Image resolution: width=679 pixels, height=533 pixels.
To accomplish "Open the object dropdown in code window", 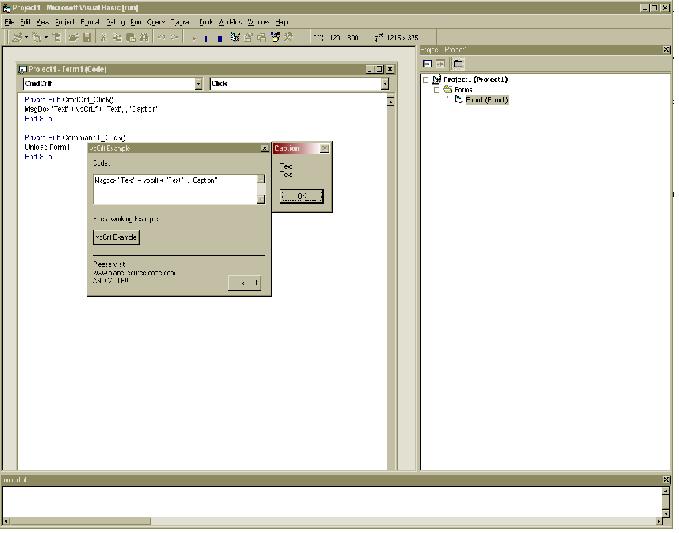I will pyautogui.click(x=198, y=84).
